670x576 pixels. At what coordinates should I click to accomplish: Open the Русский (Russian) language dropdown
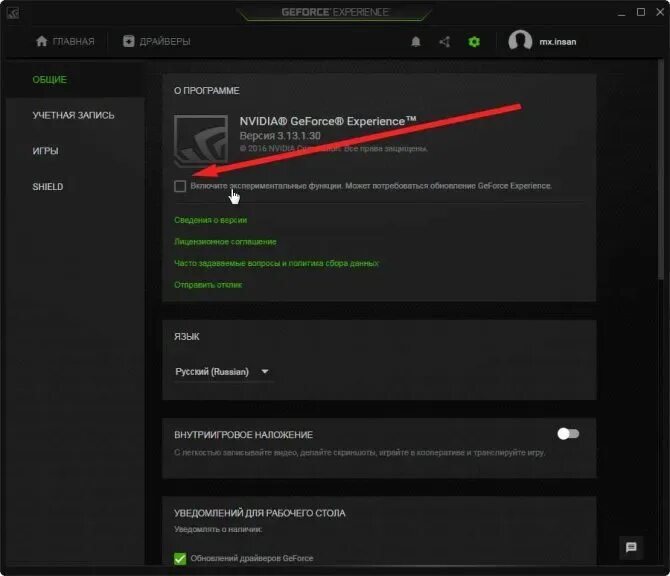(222, 372)
